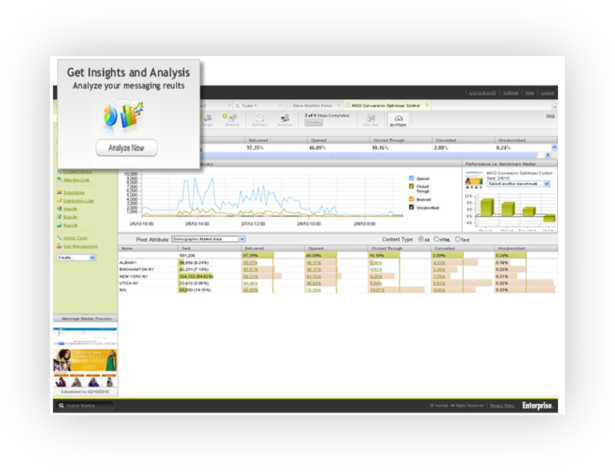
Task: Click the Subscribers sidebar icon
Action: (x=59, y=193)
